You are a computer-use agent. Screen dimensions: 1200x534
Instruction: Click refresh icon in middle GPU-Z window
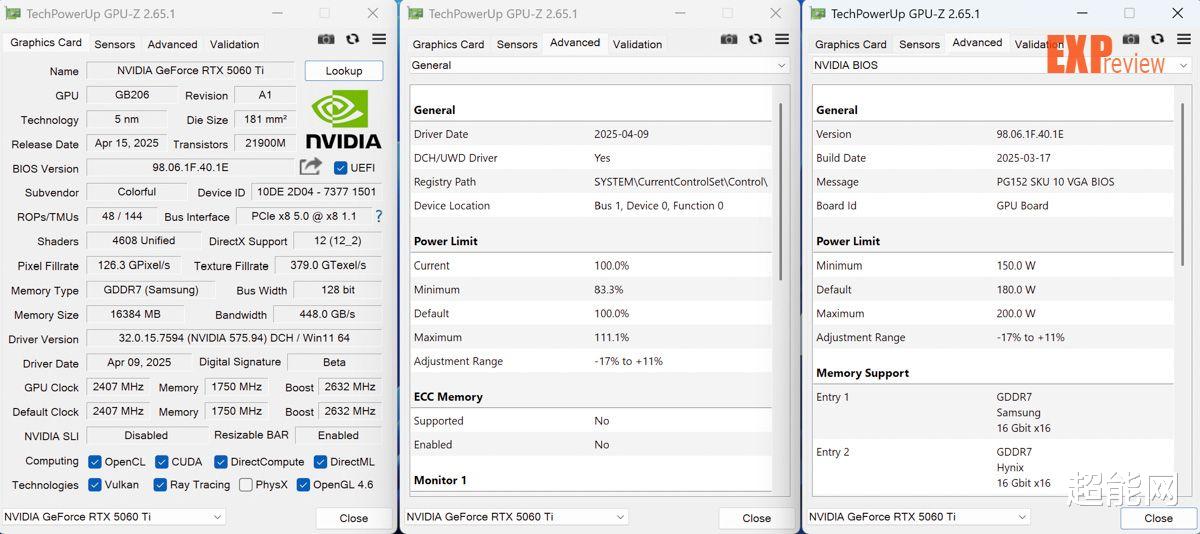756,39
